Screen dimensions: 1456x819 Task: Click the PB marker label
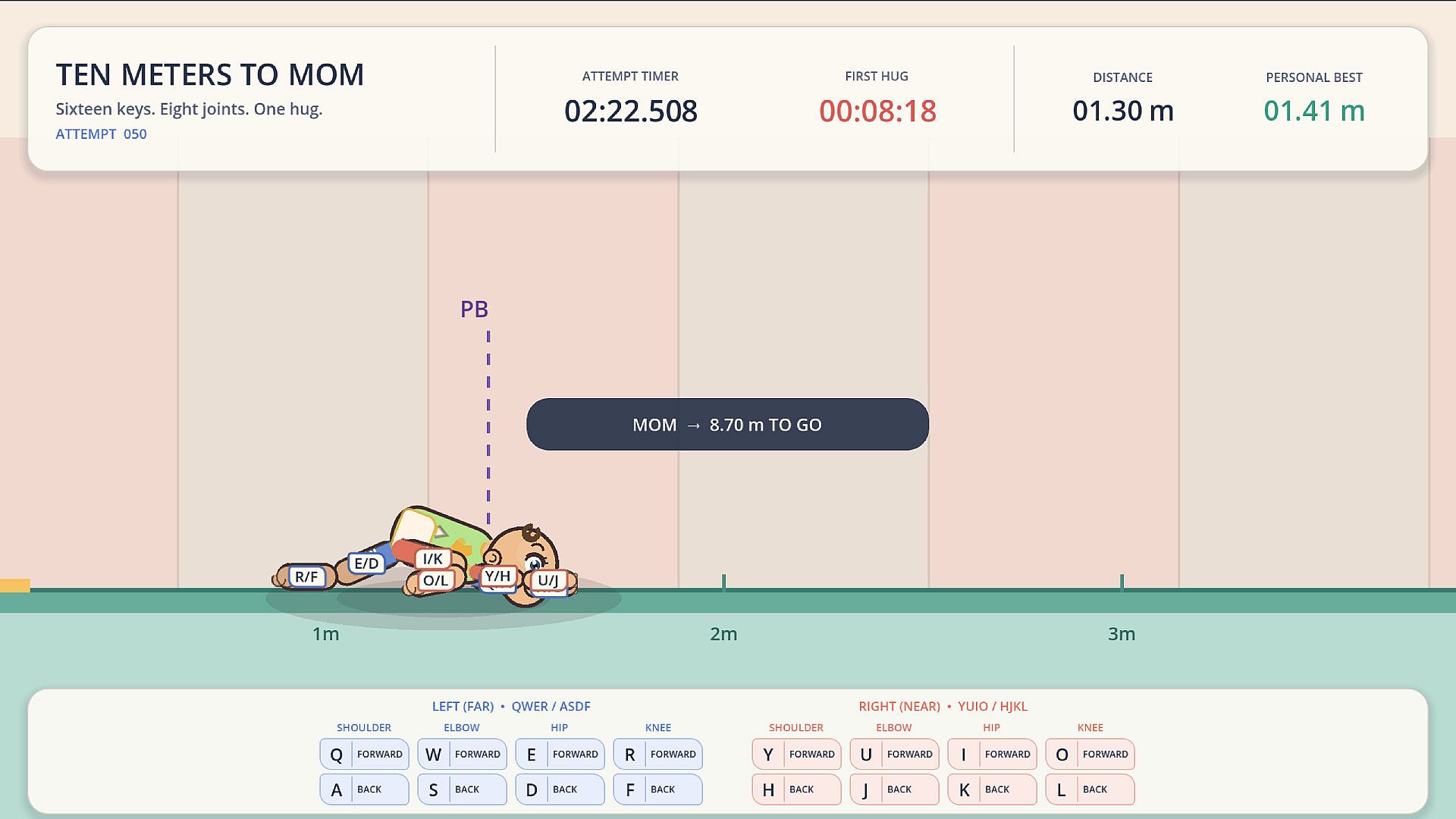click(x=474, y=309)
